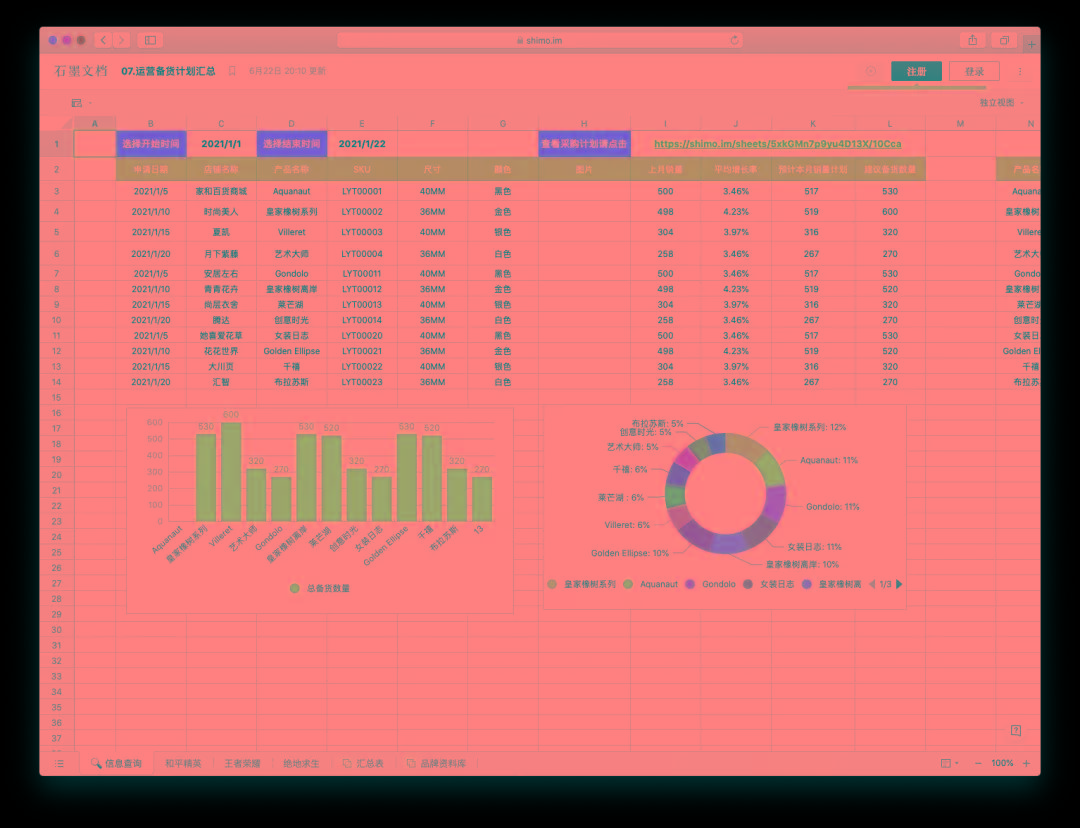Toggle Safari sidebar button

click(x=150, y=40)
